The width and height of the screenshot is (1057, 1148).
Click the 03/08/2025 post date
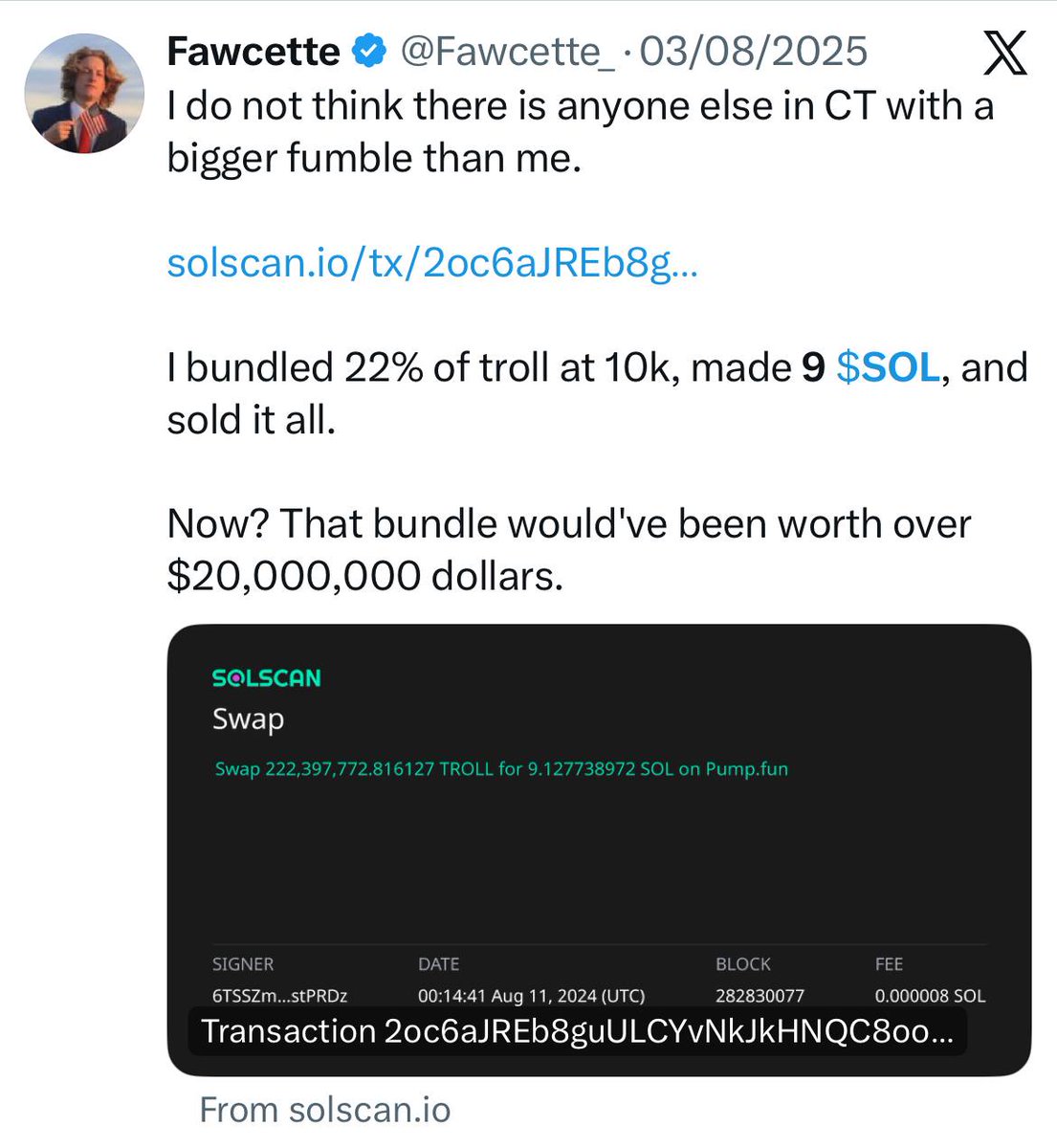tap(754, 52)
